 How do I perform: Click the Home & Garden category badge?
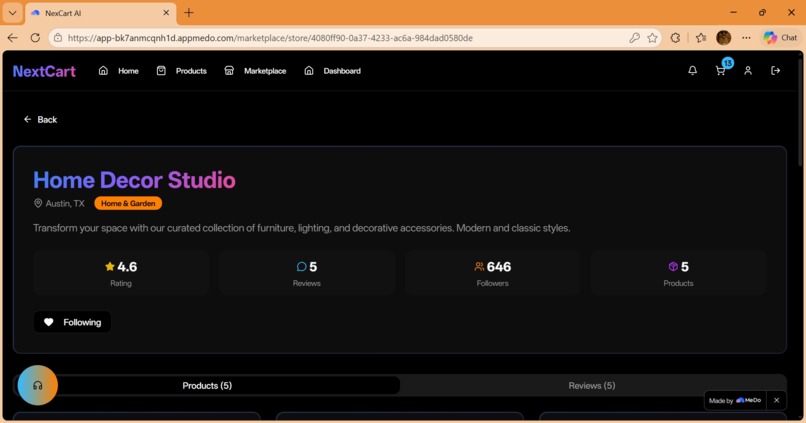coord(128,204)
